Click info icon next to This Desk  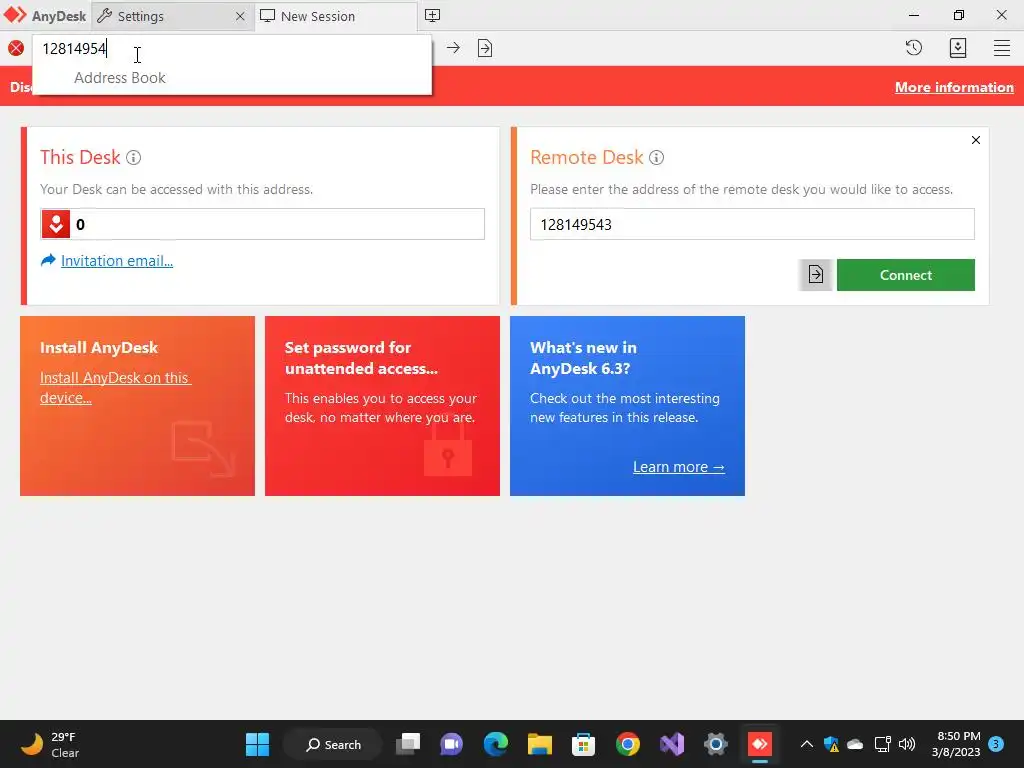[133, 157]
